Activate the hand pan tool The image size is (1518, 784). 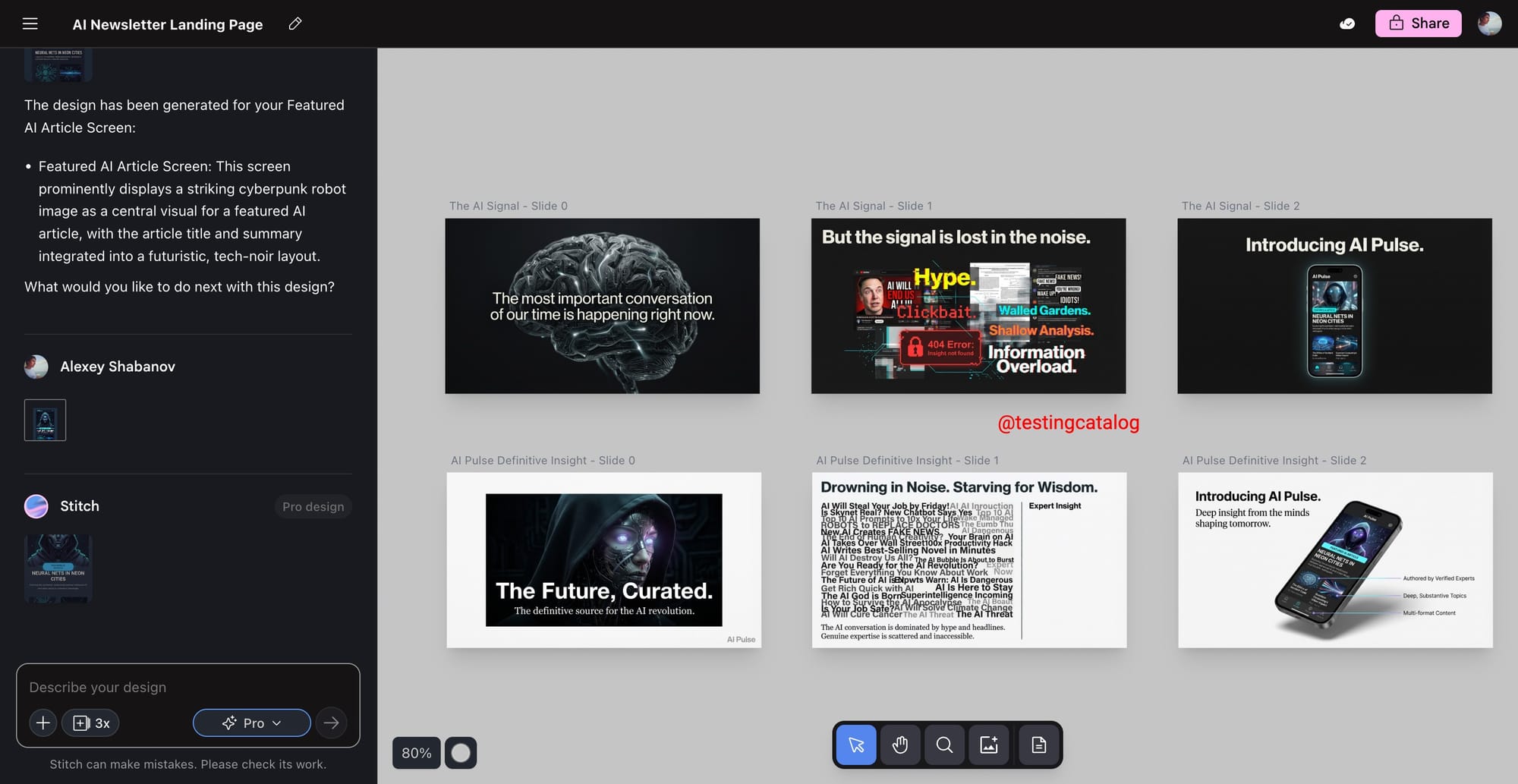[900, 745]
